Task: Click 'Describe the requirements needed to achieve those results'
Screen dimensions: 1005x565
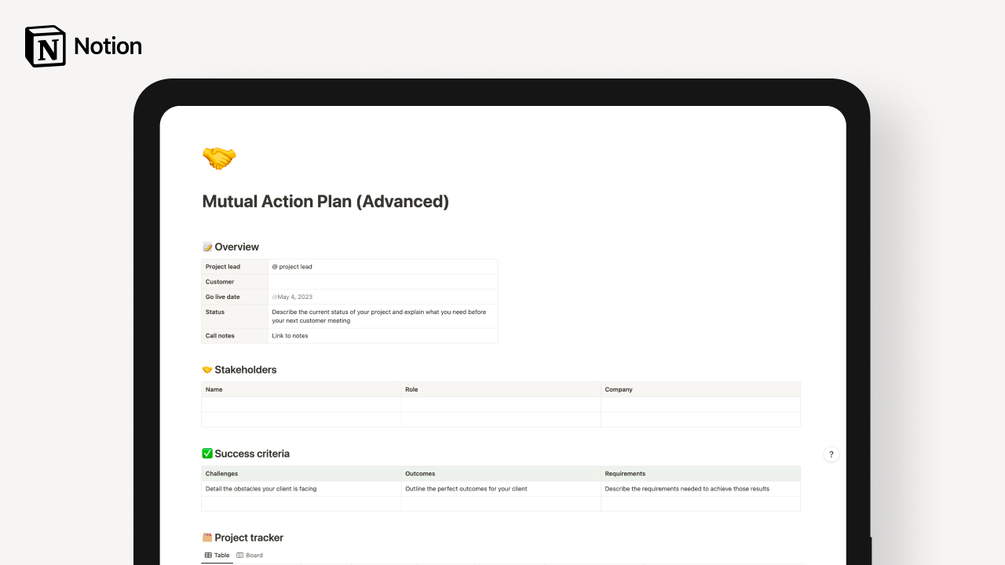Action: pos(687,489)
